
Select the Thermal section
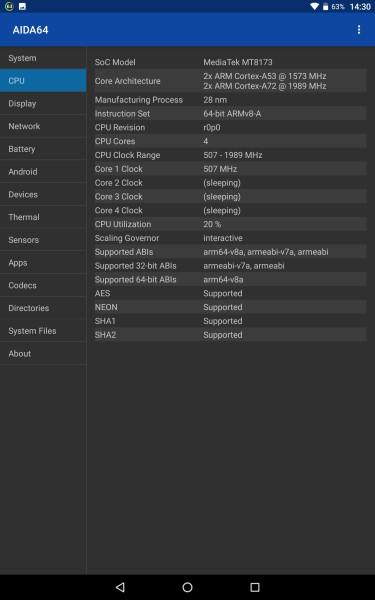(x=43, y=217)
